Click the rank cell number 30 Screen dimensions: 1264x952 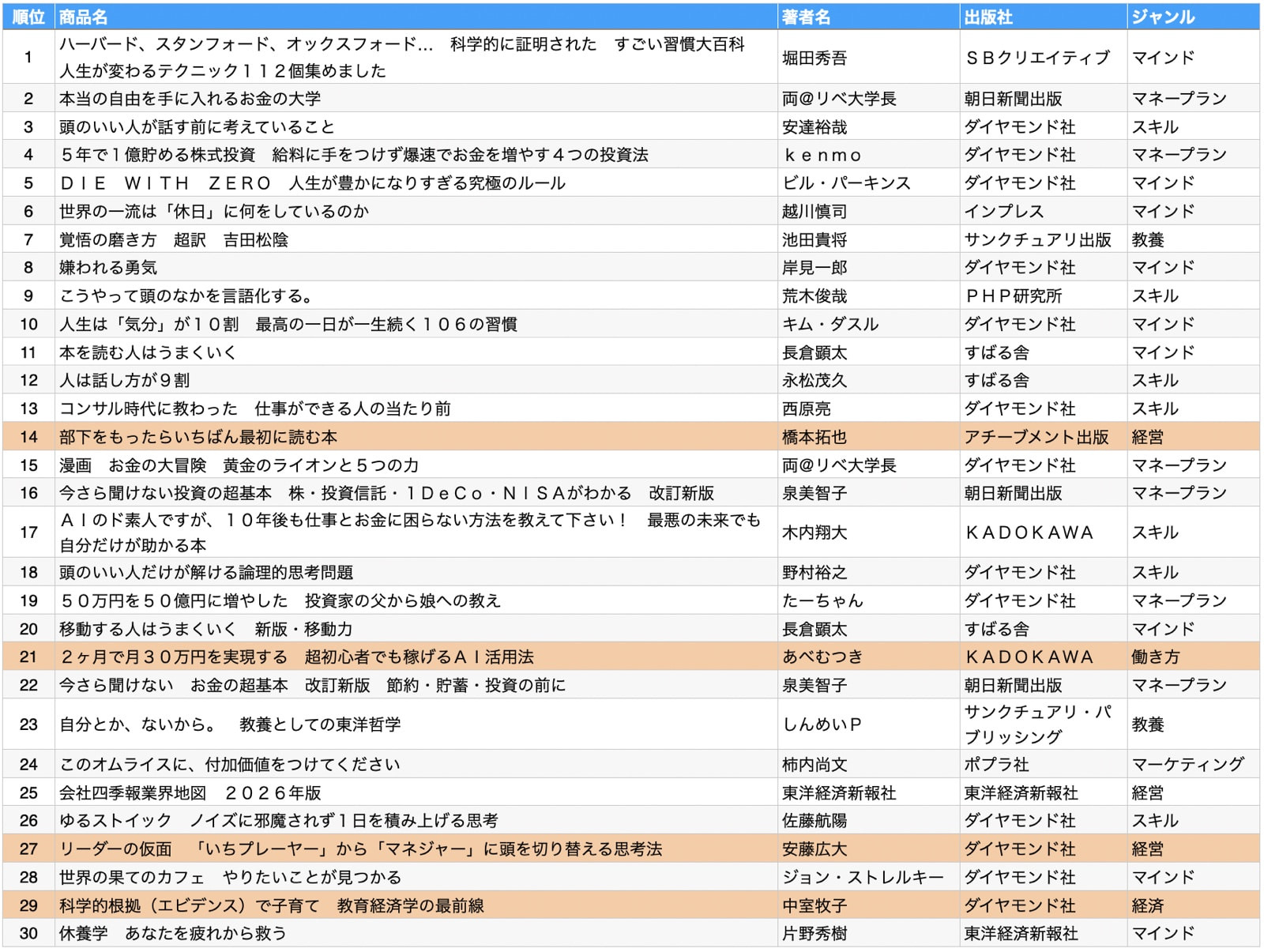tap(28, 933)
